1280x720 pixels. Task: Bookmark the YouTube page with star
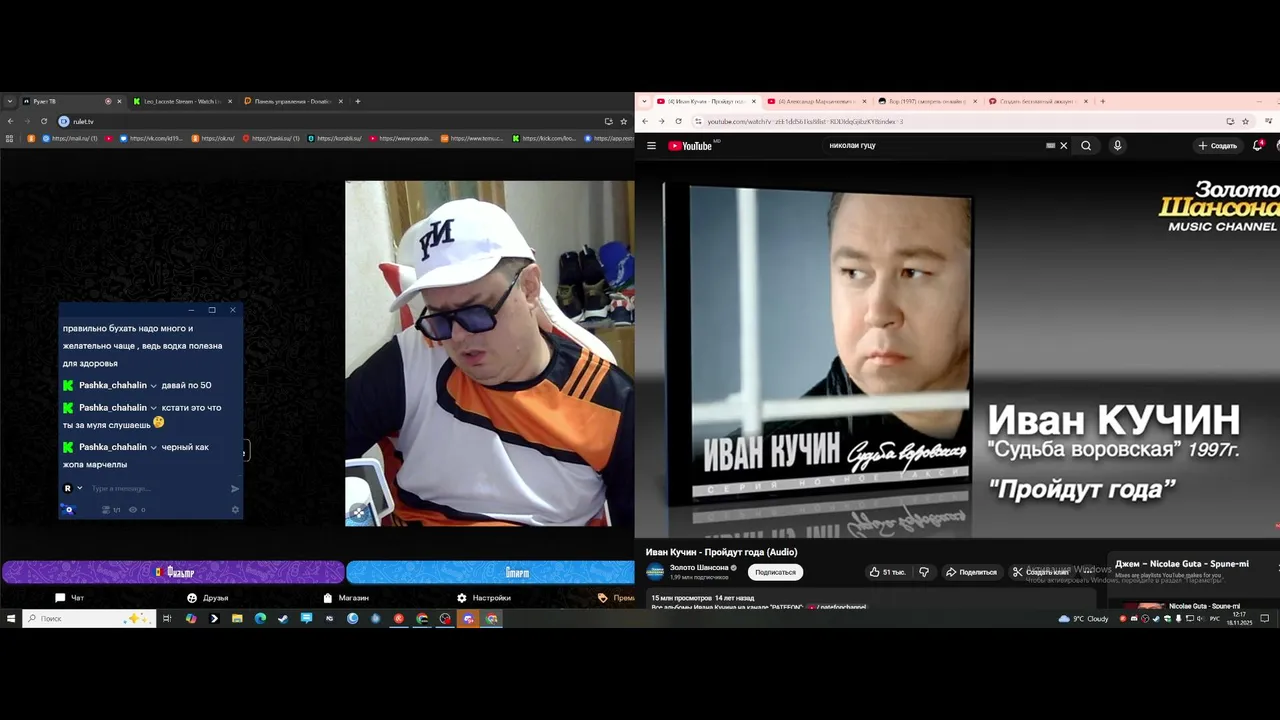point(1245,121)
